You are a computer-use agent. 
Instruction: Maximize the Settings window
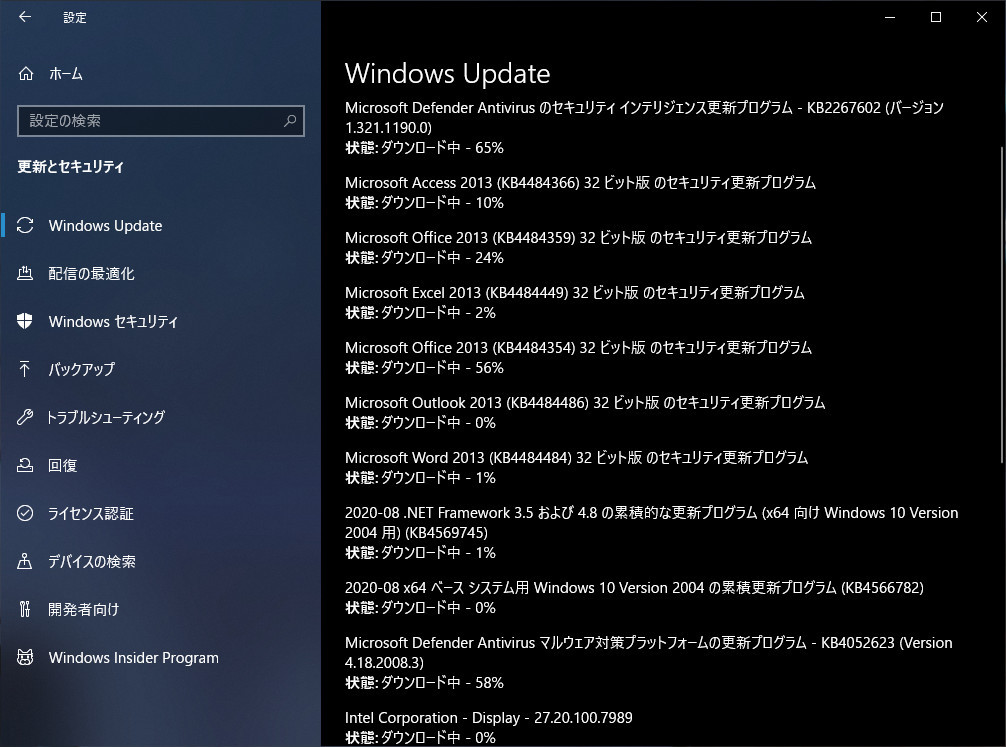(936, 17)
